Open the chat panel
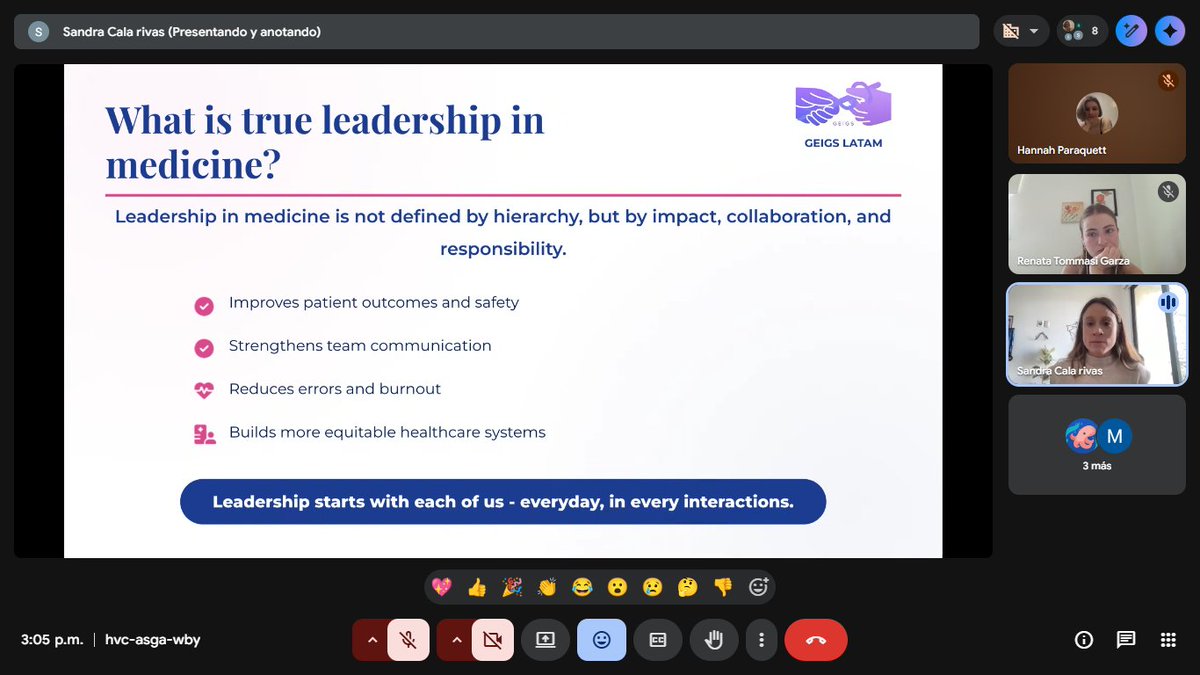The width and height of the screenshot is (1200, 675). click(x=1125, y=640)
